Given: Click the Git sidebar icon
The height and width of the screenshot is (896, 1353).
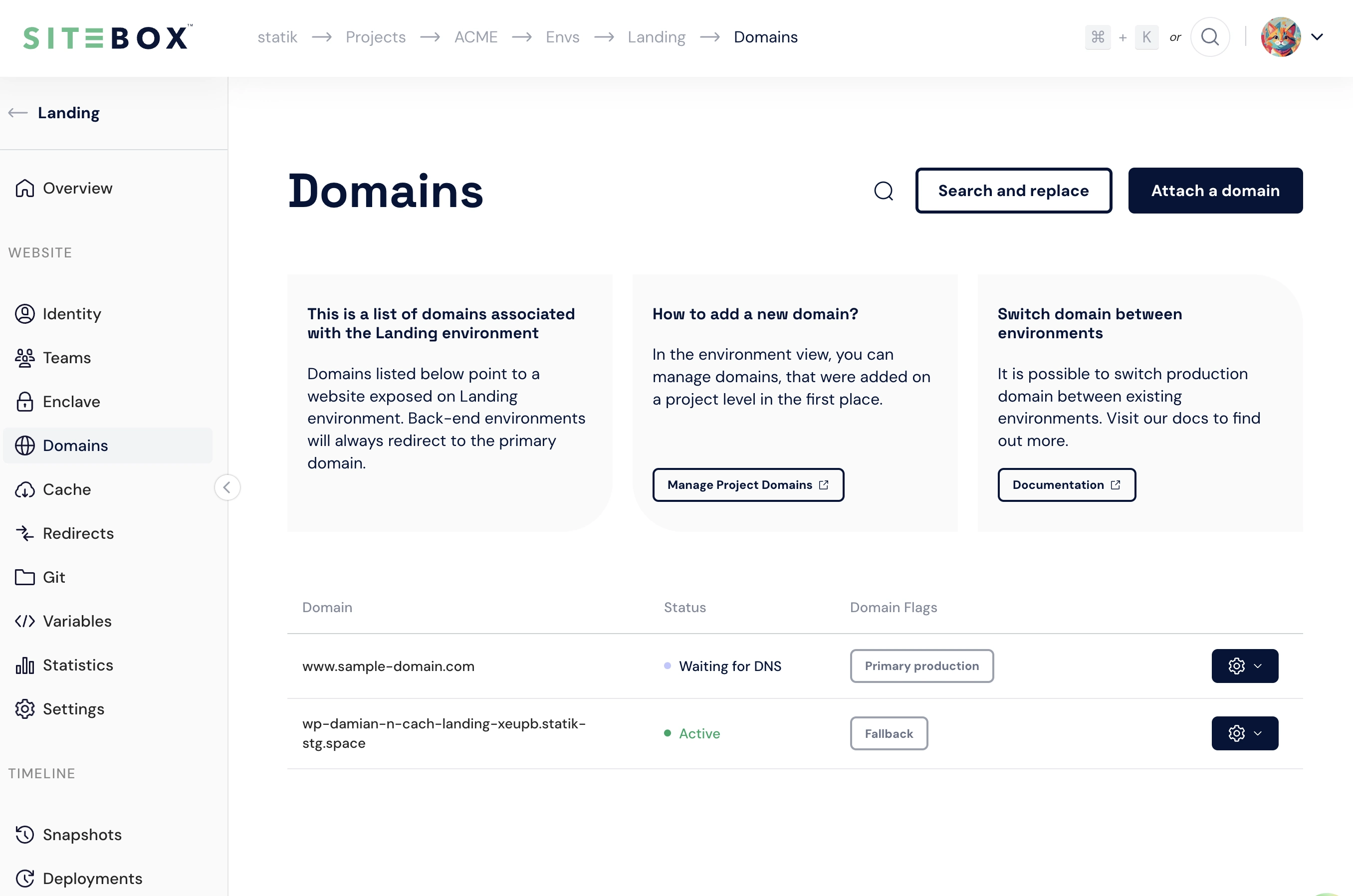Looking at the screenshot, I should 25,577.
